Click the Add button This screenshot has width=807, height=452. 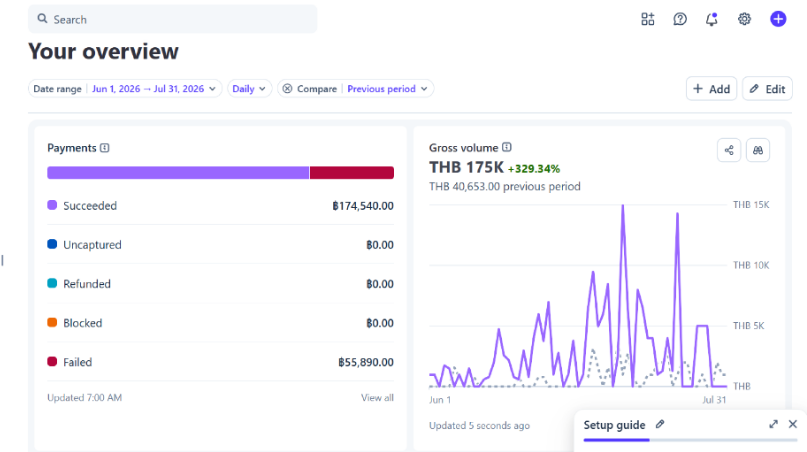point(711,89)
